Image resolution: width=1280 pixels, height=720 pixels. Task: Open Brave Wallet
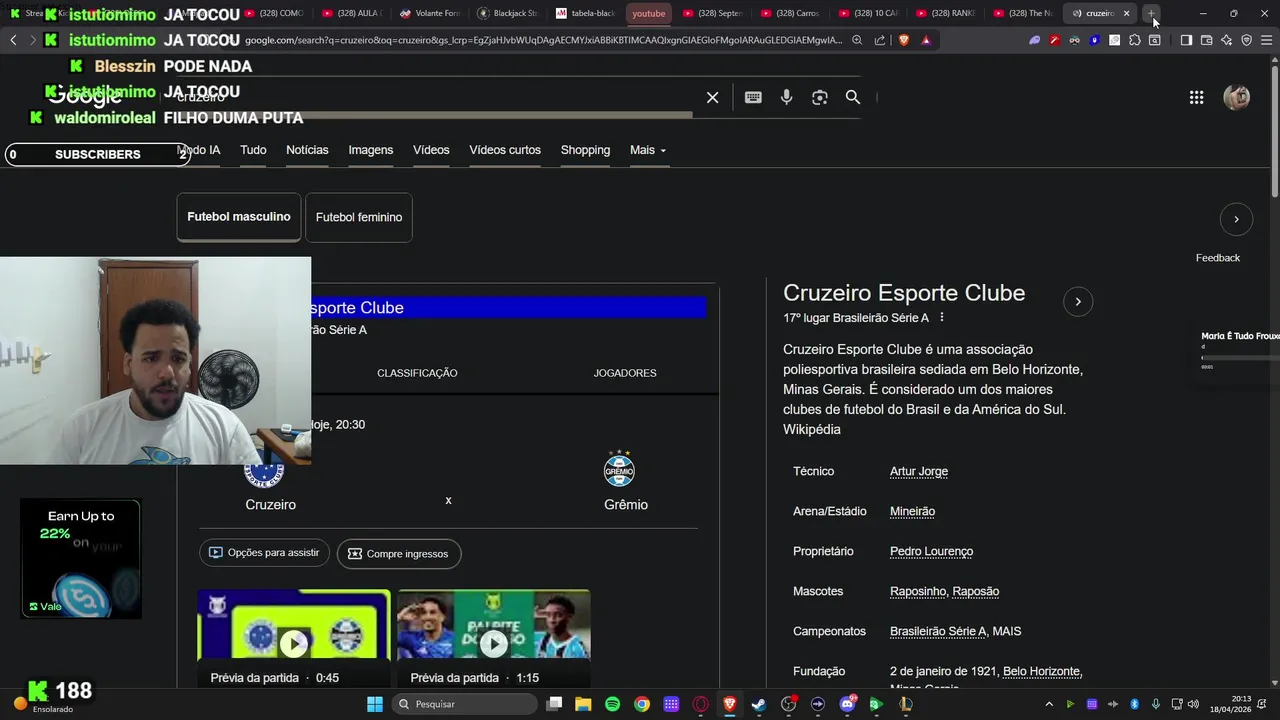tap(1206, 40)
